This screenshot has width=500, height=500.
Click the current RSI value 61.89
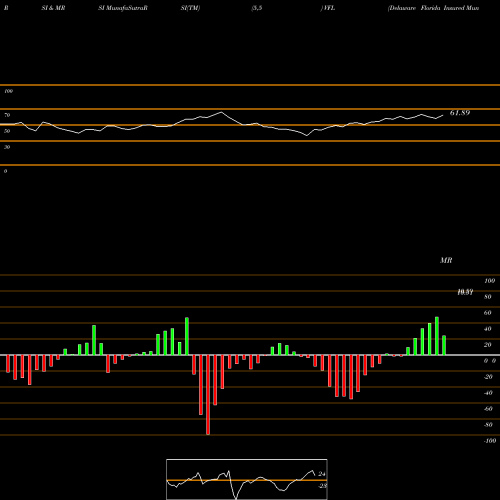[460, 113]
